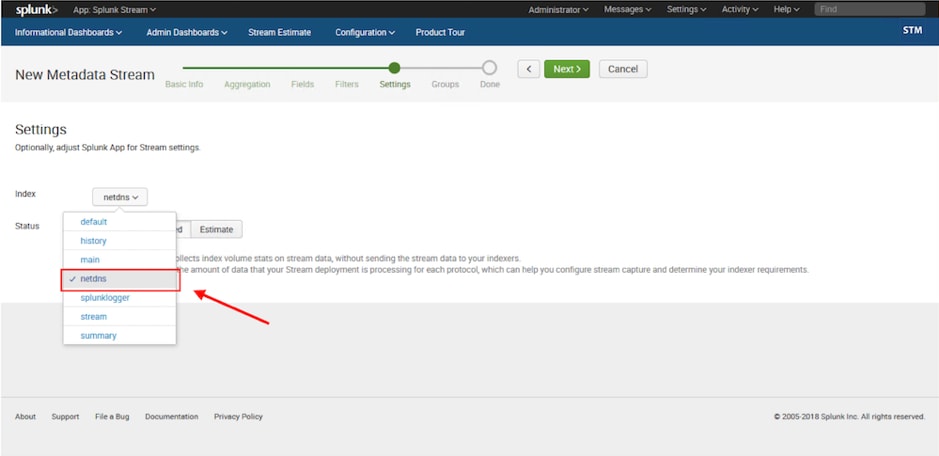
Task: Select the summary index option
Action: coord(98,336)
